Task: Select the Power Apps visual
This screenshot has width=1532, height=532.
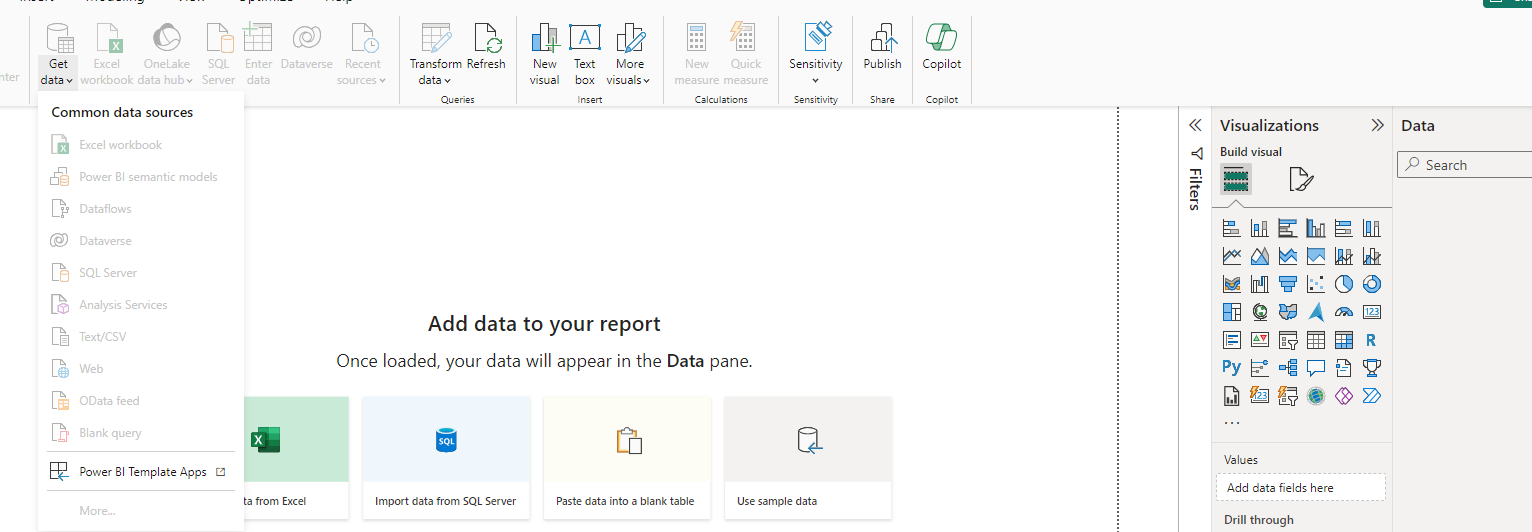Action: click(x=1344, y=396)
